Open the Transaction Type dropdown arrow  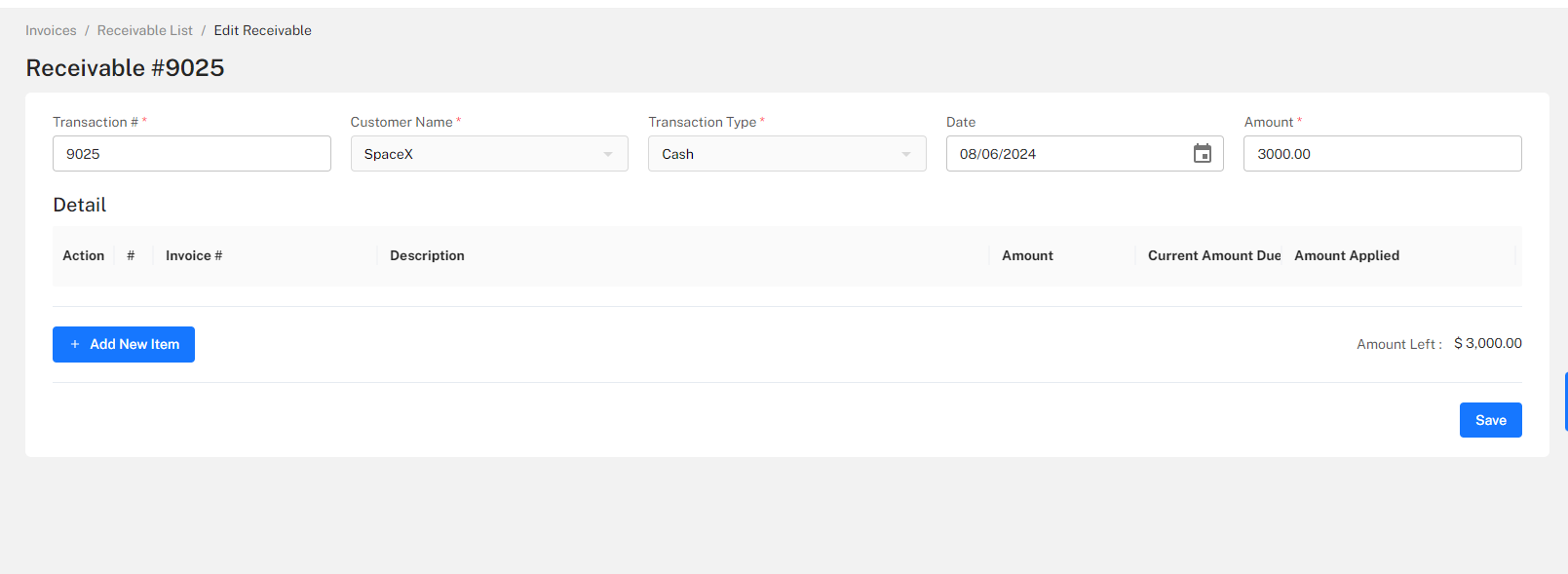click(x=906, y=154)
